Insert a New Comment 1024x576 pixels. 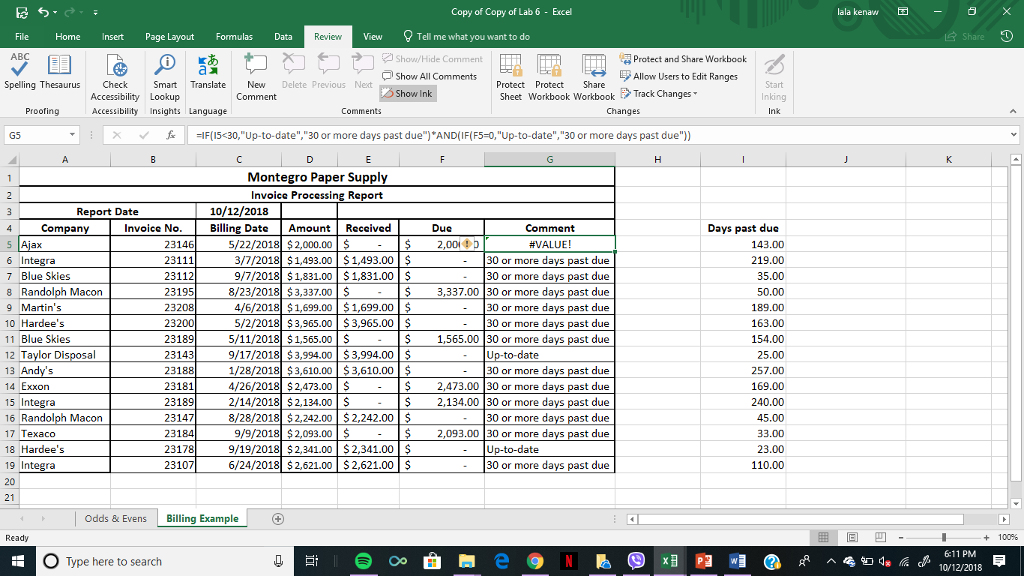[x=255, y=74]
